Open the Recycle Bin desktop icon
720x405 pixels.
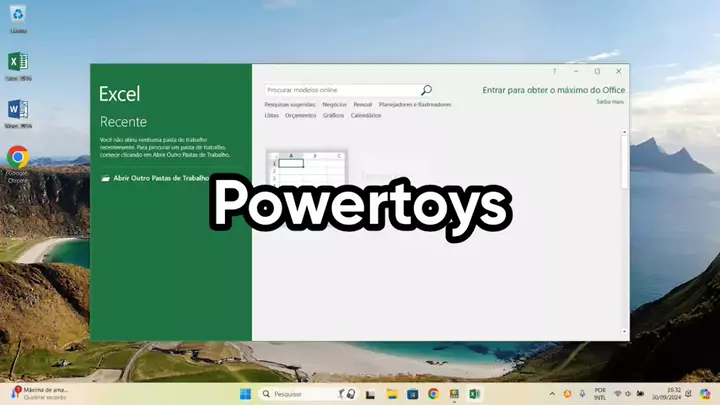18,15
